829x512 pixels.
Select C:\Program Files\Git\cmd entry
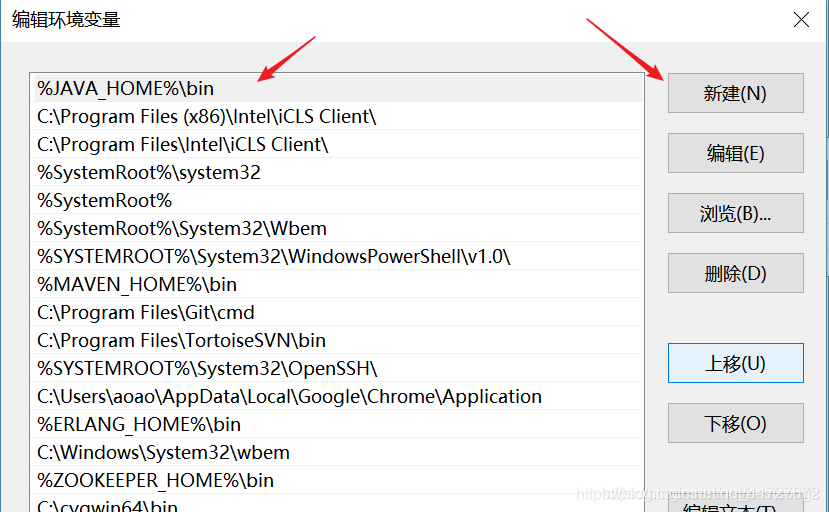pyautogui.click(x=337, y=313)
